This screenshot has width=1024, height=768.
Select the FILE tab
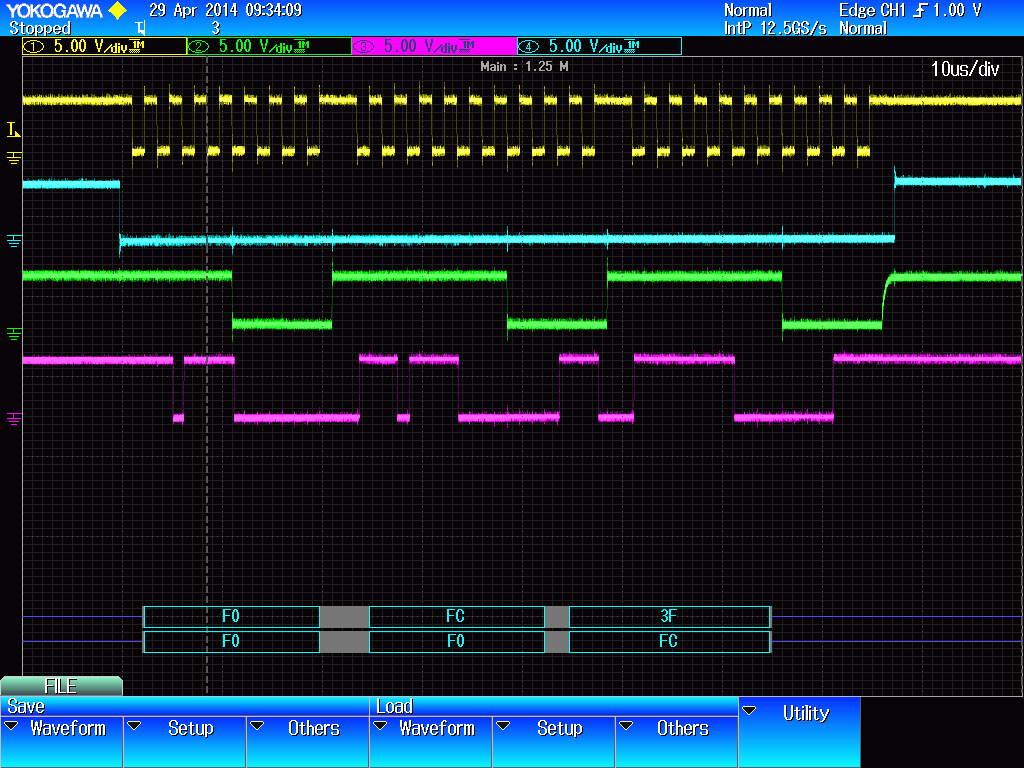61,686
